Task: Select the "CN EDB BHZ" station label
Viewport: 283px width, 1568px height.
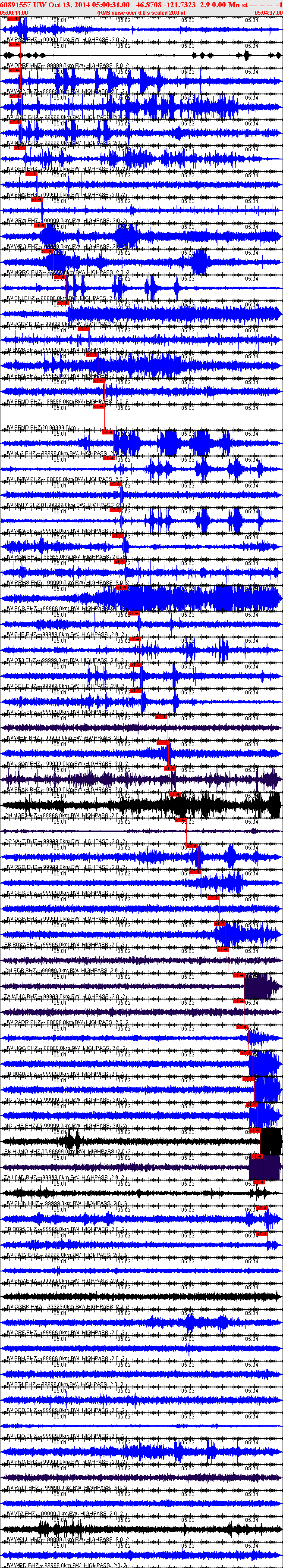Action: tap(20, 971)
